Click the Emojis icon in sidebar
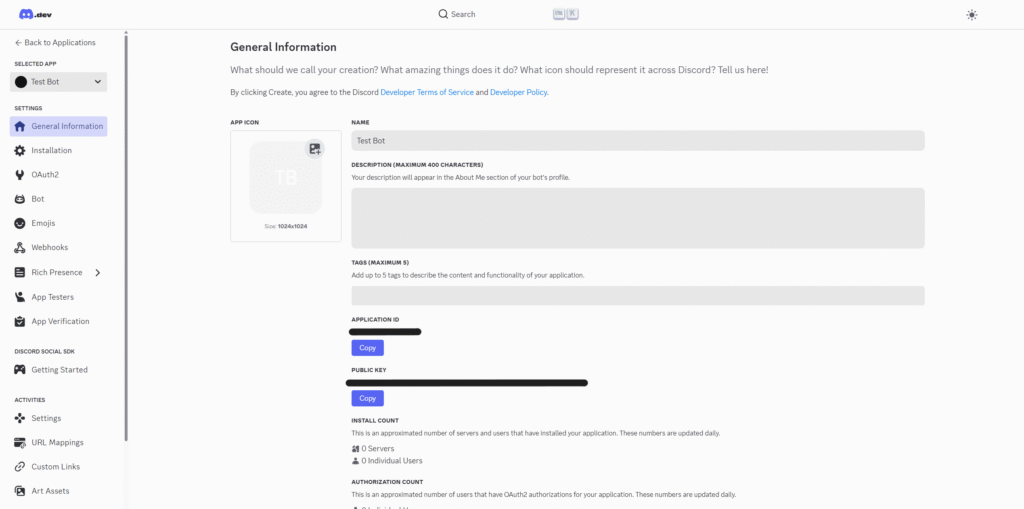 (x=20, y=223)
